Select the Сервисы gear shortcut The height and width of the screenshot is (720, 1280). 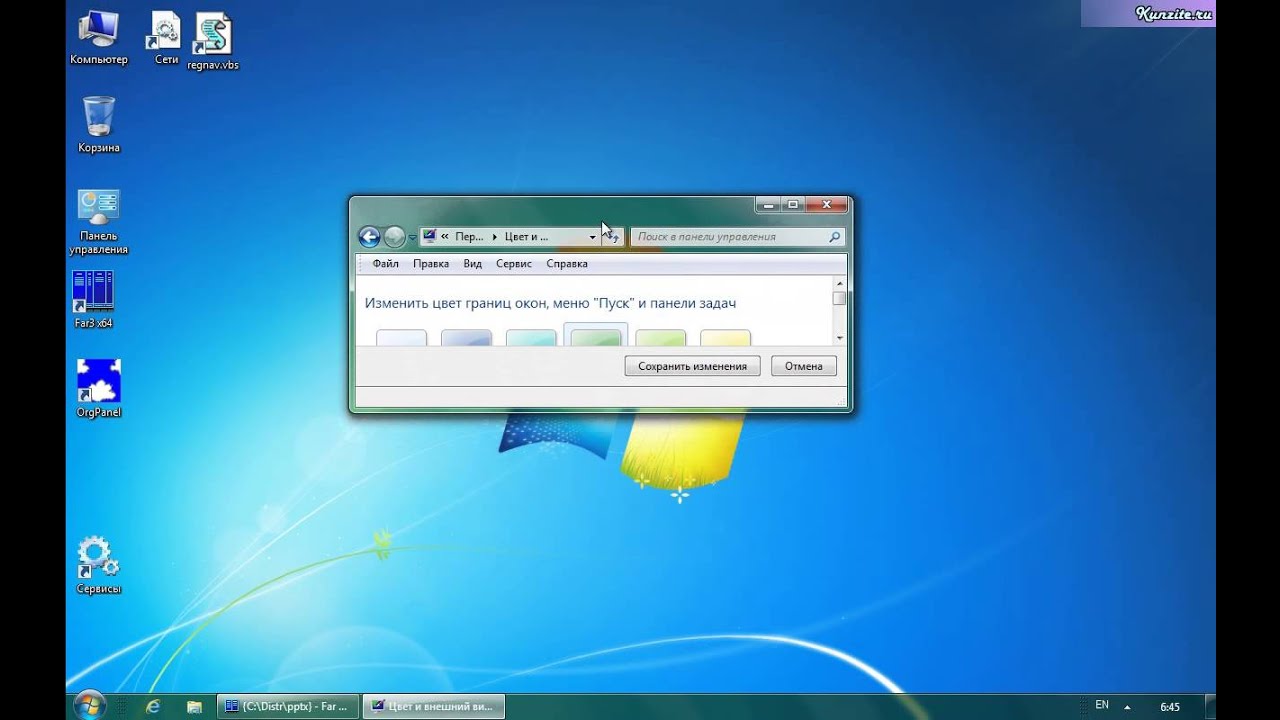(98, 565)
